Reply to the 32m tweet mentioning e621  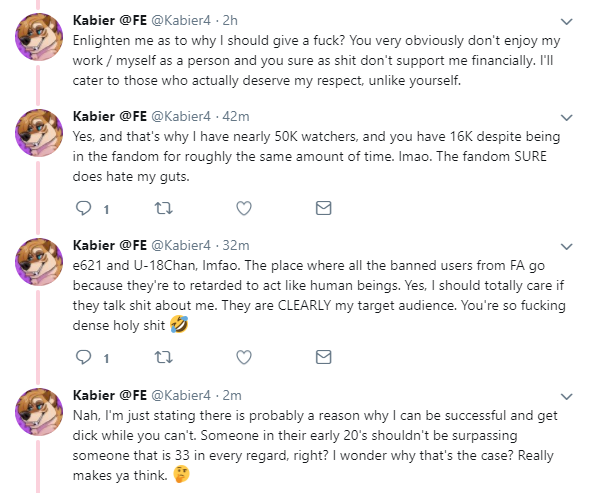tap(84, 356)
